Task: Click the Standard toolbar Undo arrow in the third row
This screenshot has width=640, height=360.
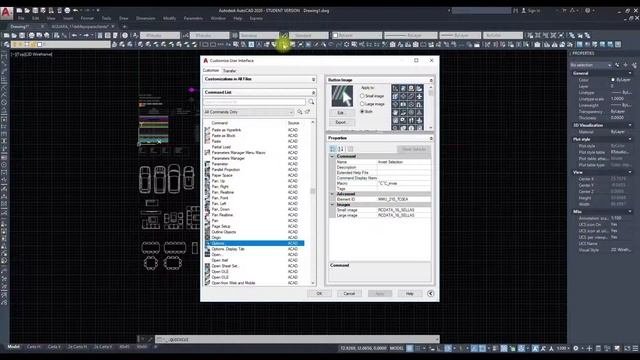Action: (x=75, y=36)
